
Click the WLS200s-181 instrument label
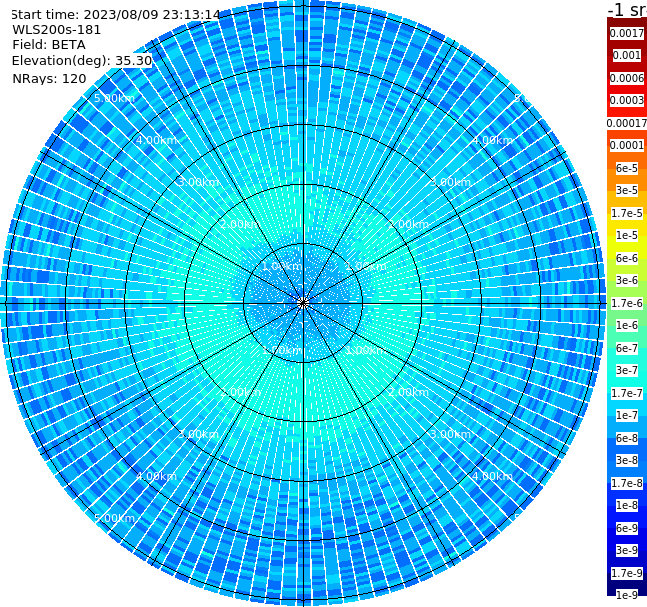point(57,30)
